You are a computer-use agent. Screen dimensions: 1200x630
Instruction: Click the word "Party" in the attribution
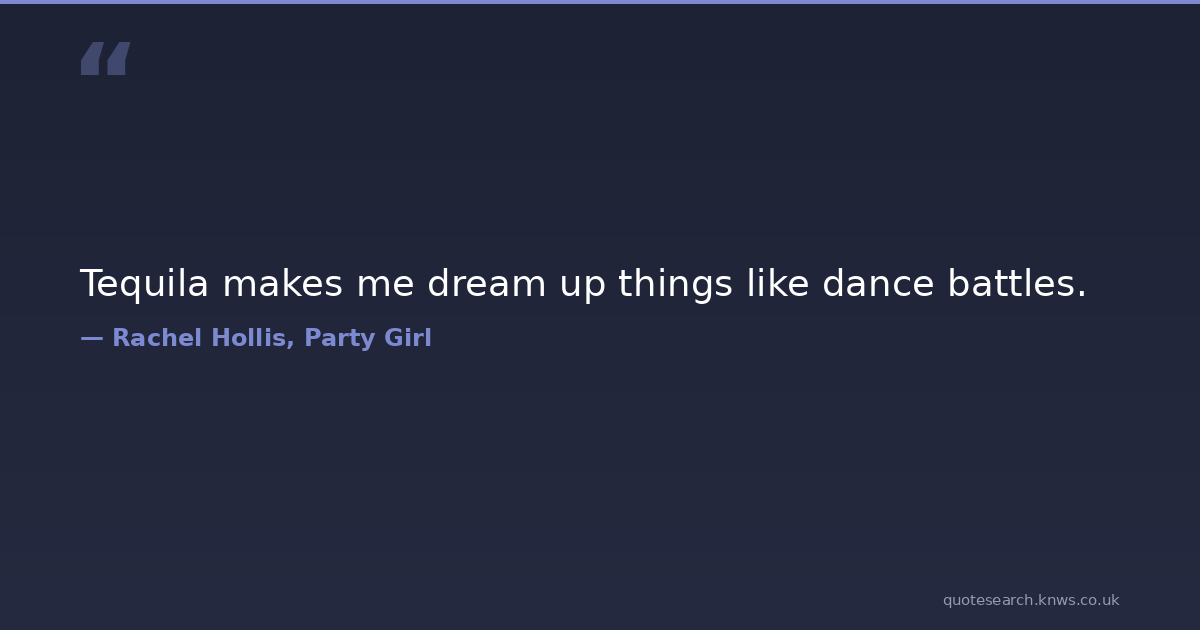click(x=339, y=339)
